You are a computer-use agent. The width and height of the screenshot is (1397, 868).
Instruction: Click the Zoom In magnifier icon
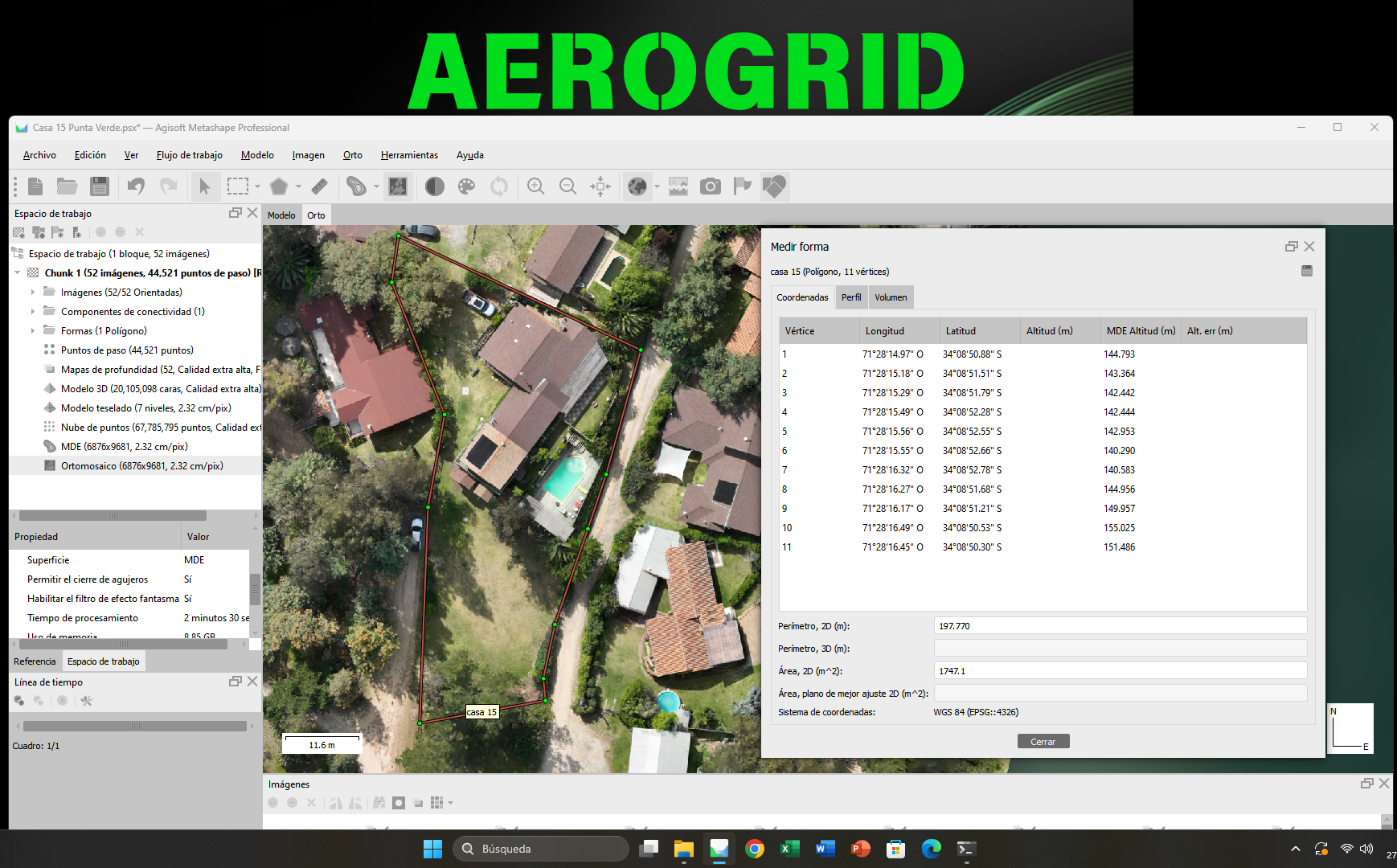[x=535, y=186]
